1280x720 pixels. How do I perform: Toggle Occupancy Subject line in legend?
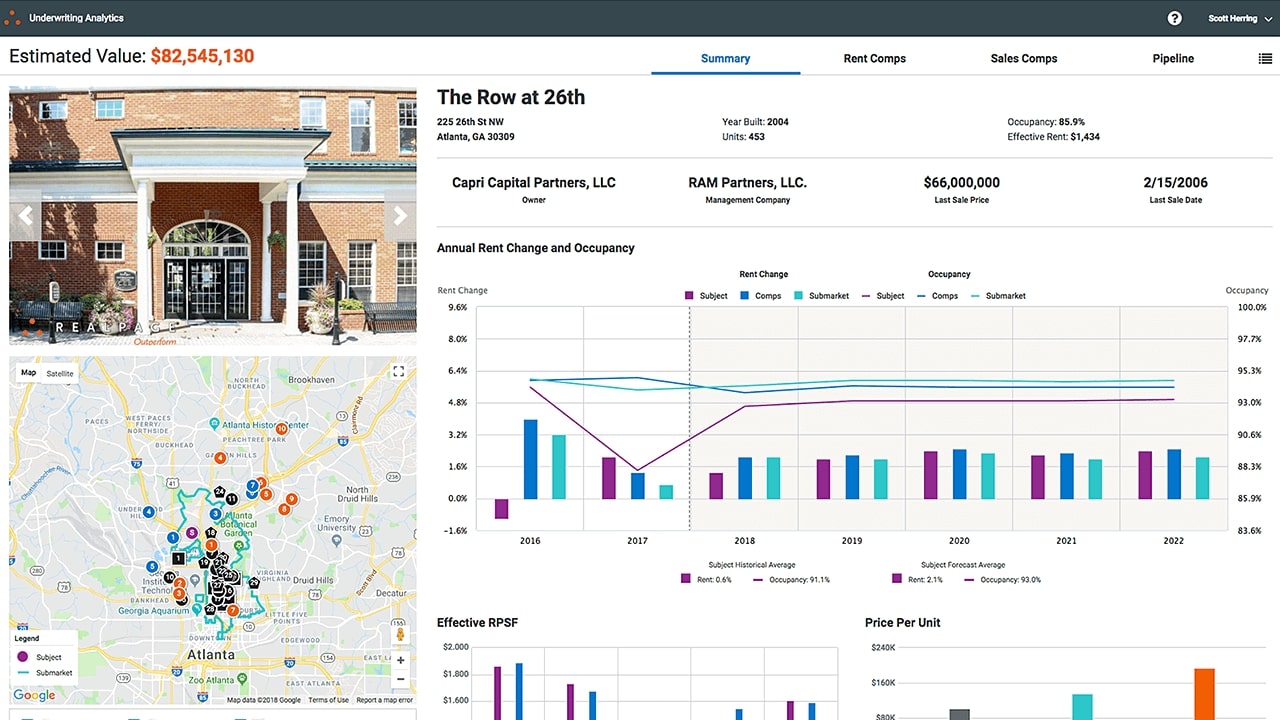(x=884, y=296)
